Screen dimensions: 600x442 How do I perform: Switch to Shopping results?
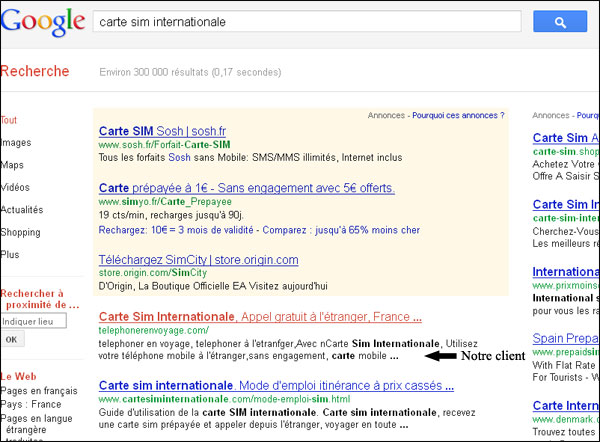pos(21,232)
